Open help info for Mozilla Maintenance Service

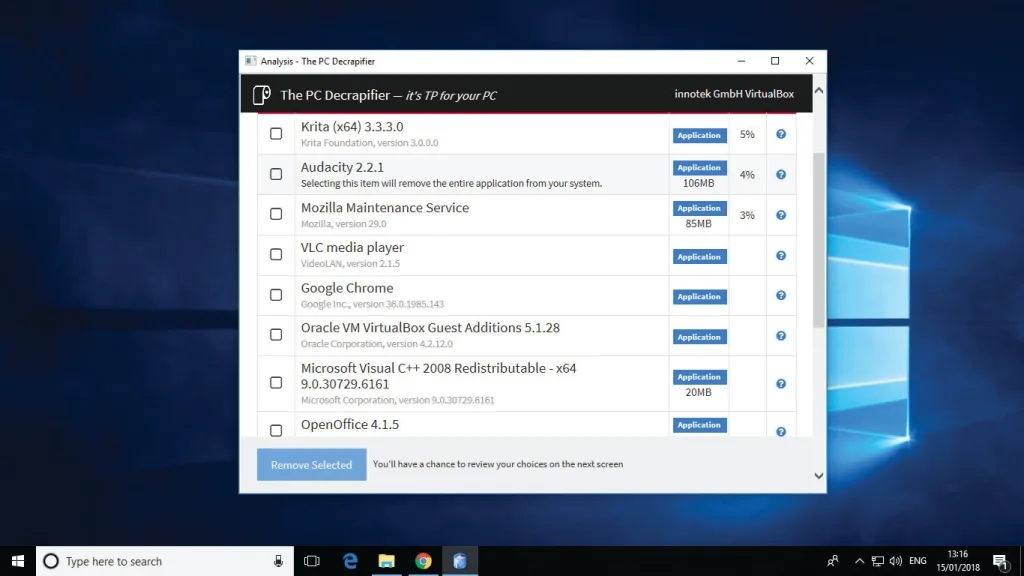(780, 215)
